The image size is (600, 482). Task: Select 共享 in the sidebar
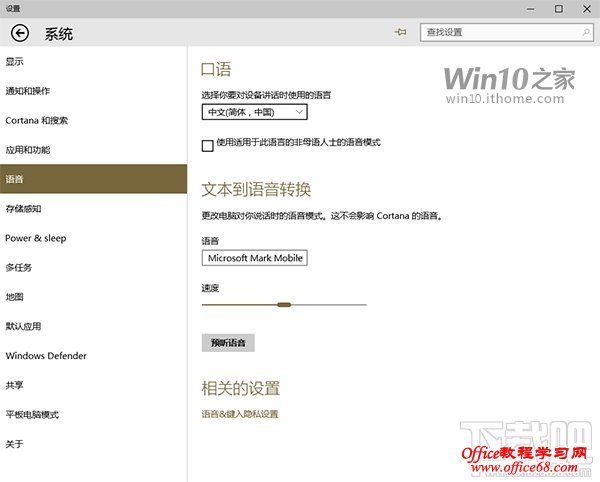[93, 385]
